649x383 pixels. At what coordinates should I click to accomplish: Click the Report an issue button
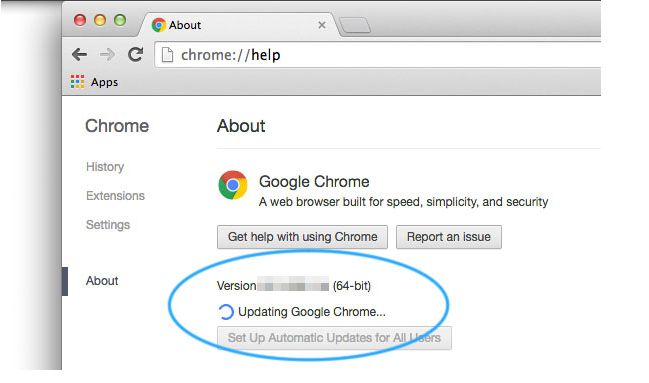click(449, 237)
